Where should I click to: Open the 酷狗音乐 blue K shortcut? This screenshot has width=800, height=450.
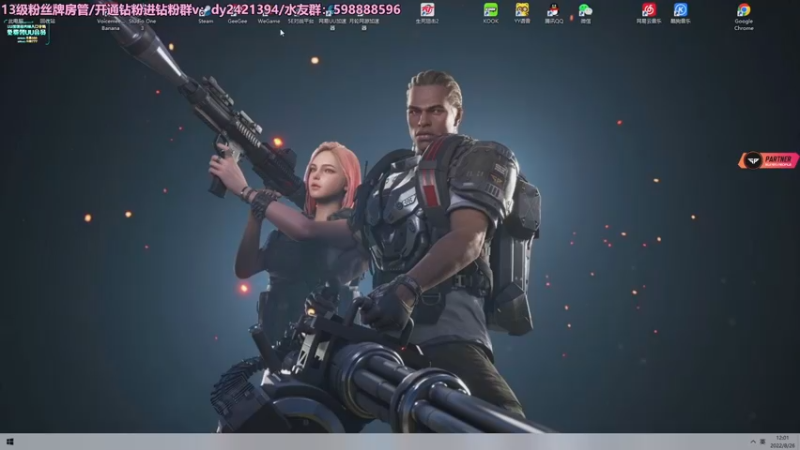[680, 13]
